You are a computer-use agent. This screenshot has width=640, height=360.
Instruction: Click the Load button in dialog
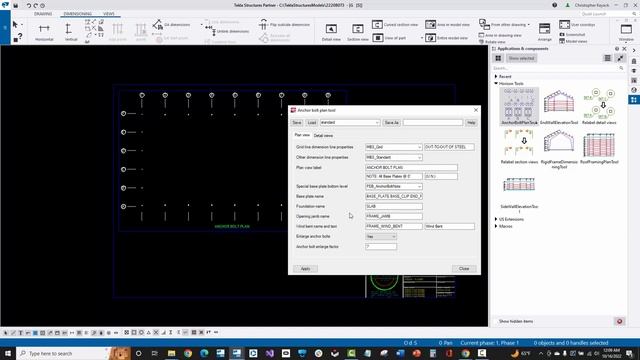click(312, 122)
